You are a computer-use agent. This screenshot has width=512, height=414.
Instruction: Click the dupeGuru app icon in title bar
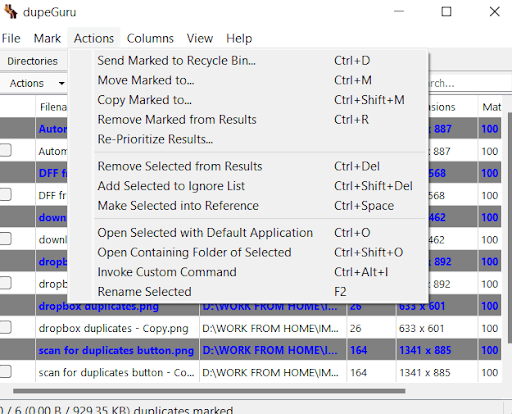point(11,12)
